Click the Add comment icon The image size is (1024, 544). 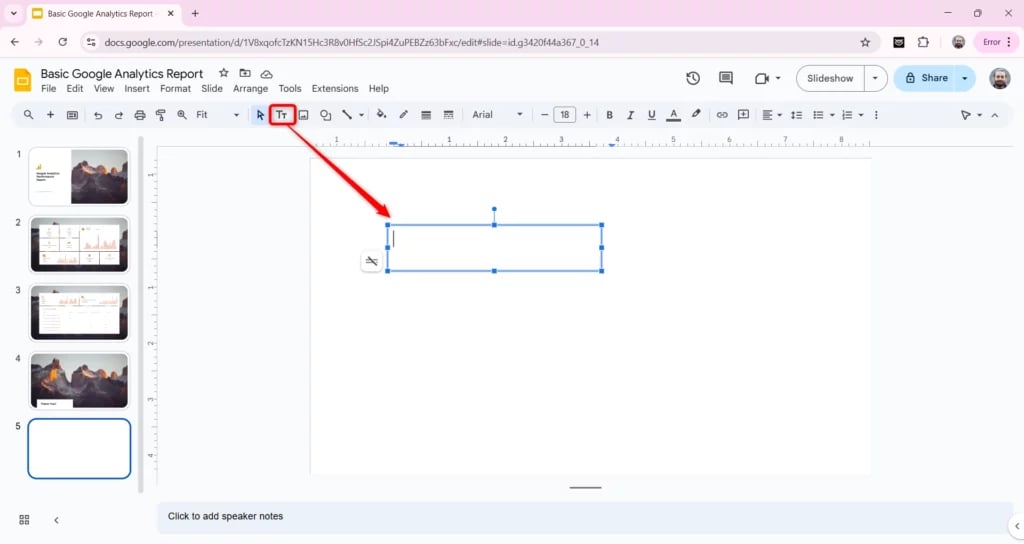click(x=743, y=115)
